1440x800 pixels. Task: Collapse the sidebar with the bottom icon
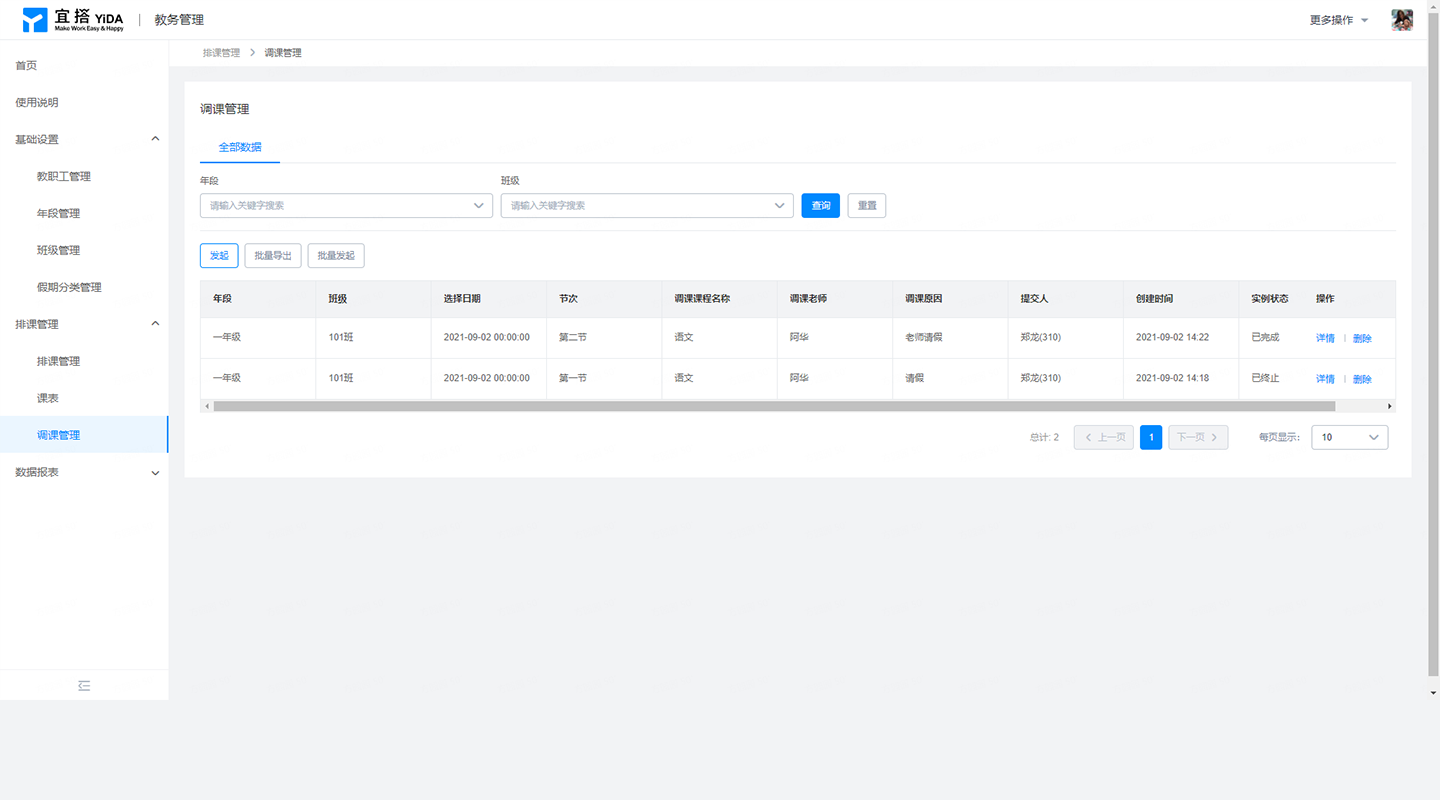[x=84, y=686]
